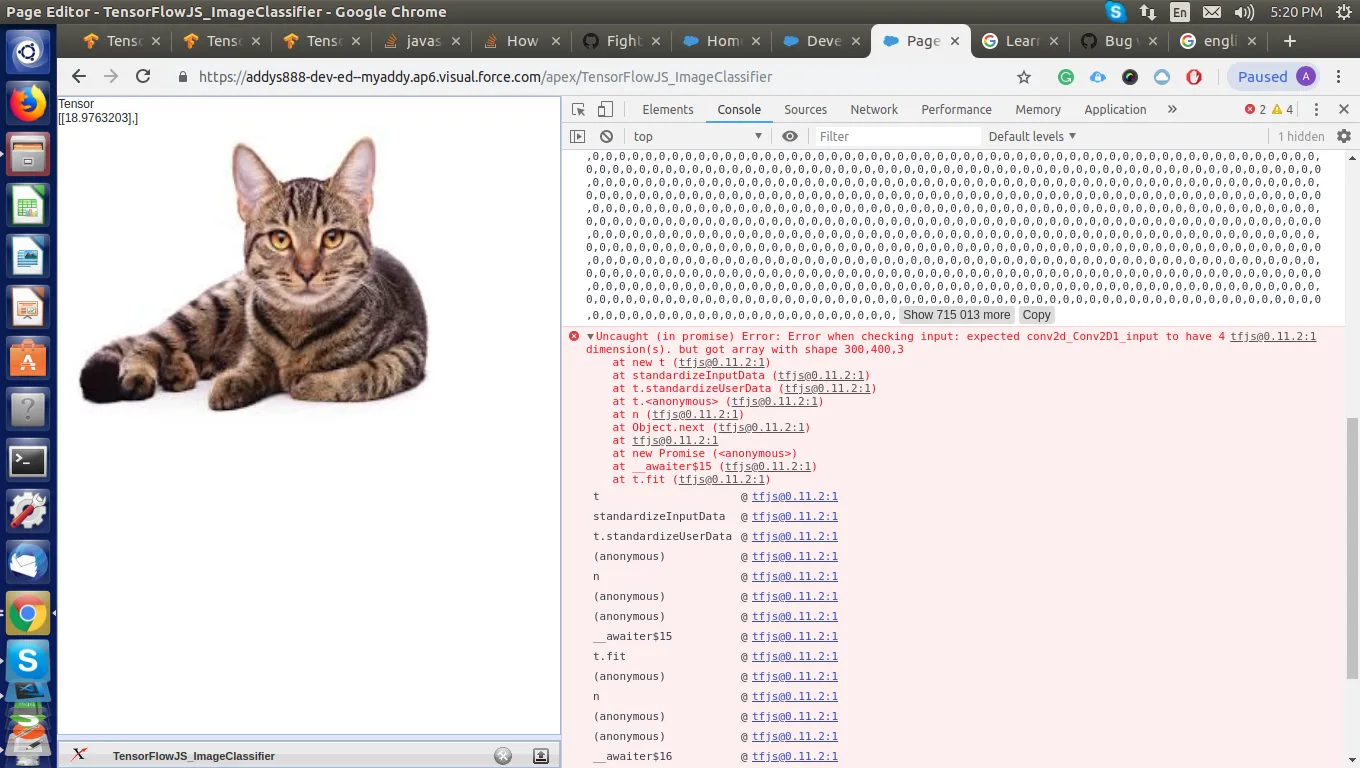Click 'Show 715 013 more' button
The width and height of the screenshot is (1360, 768).
[957, 315]
